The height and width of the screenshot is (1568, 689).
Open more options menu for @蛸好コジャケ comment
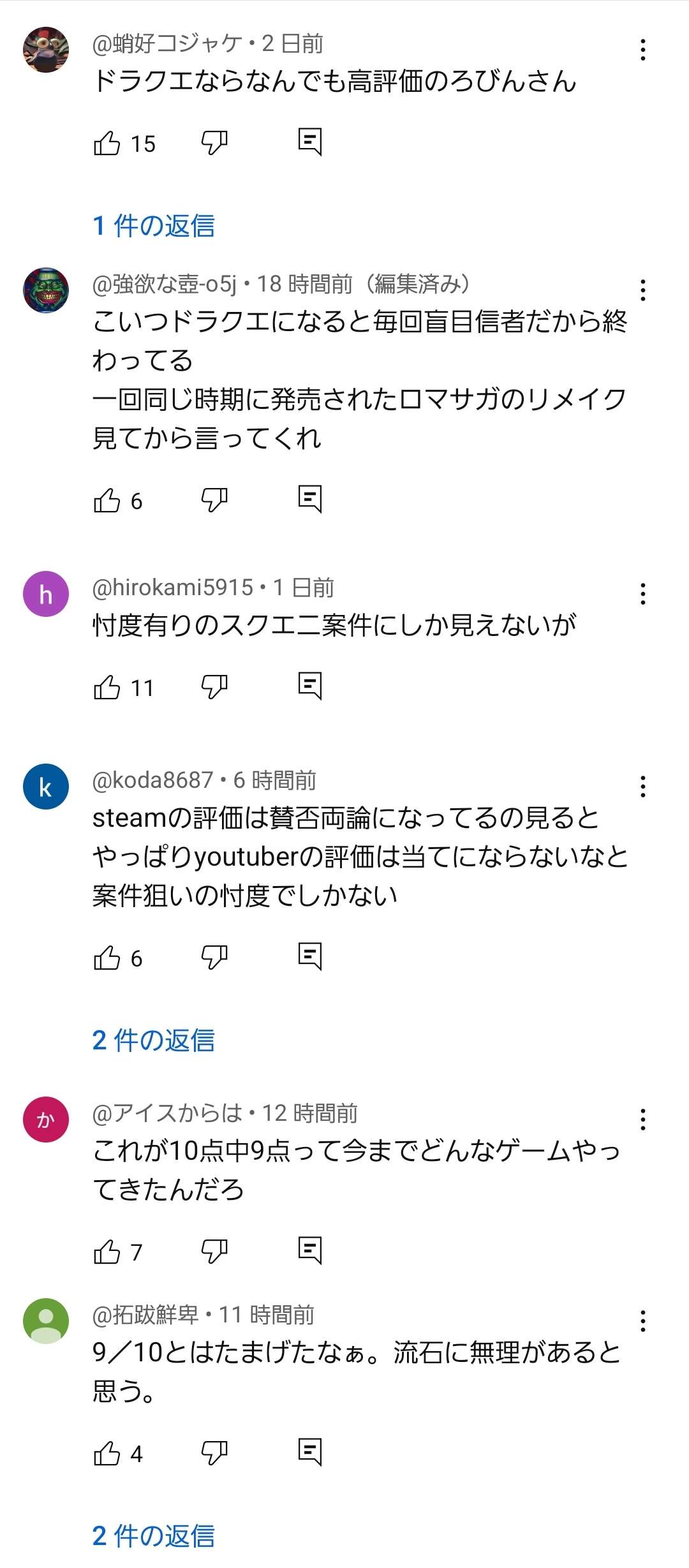point(642,50)
